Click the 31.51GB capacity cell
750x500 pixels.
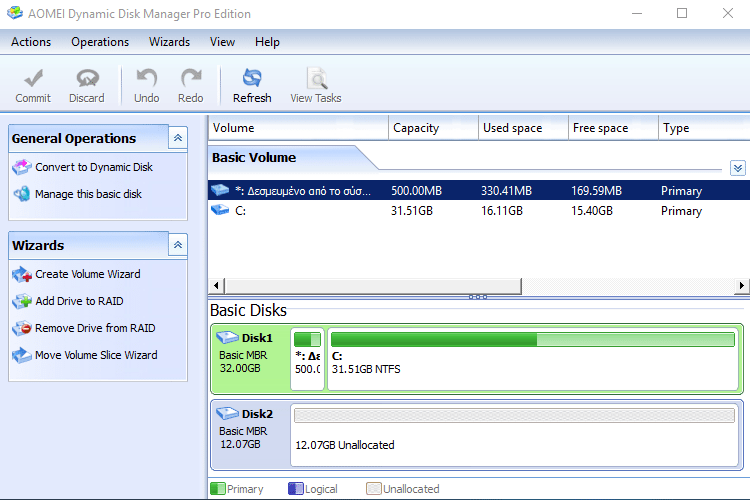pos(412,211)
